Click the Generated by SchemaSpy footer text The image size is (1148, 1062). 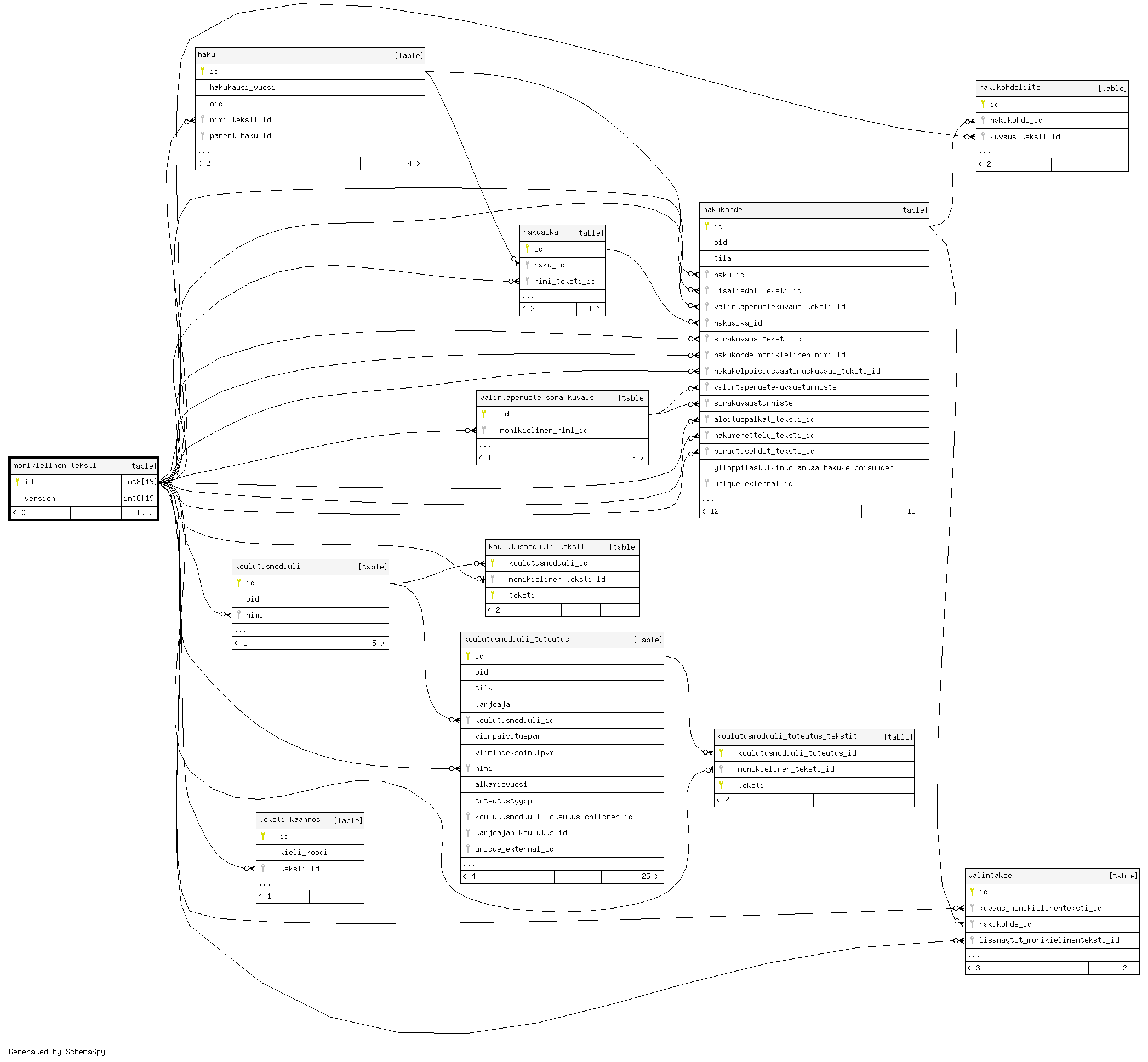click(57, 1052)
